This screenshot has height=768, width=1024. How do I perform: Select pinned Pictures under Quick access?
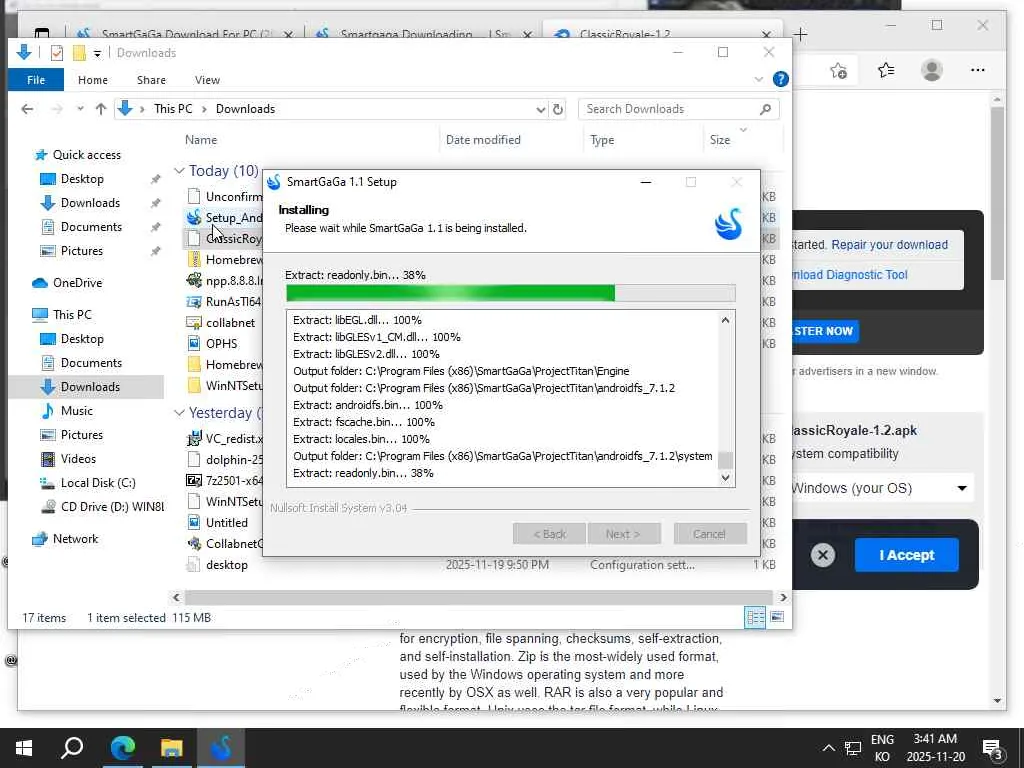tap(82, 251)
